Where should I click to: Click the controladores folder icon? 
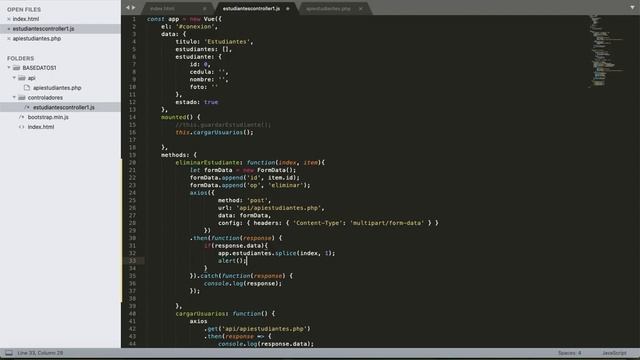[x=22, y=98]
